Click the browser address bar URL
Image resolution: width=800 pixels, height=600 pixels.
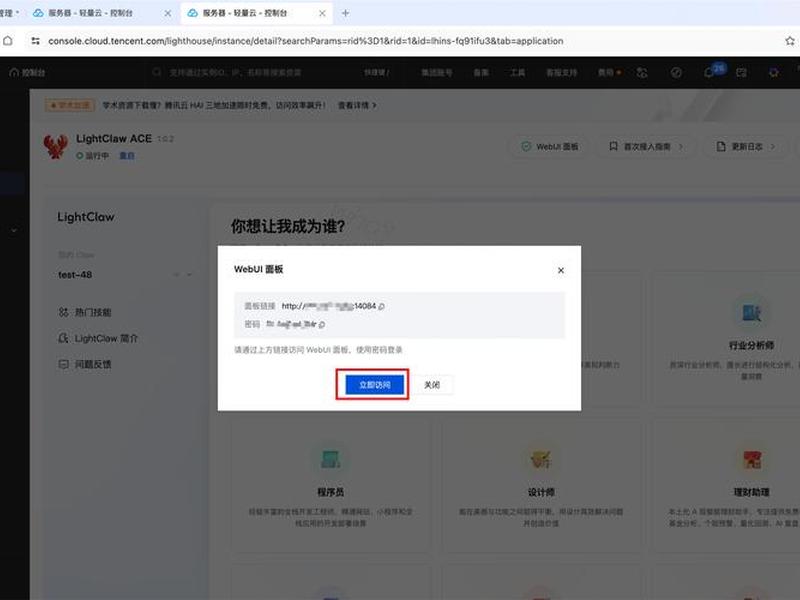tap(306, 41)
